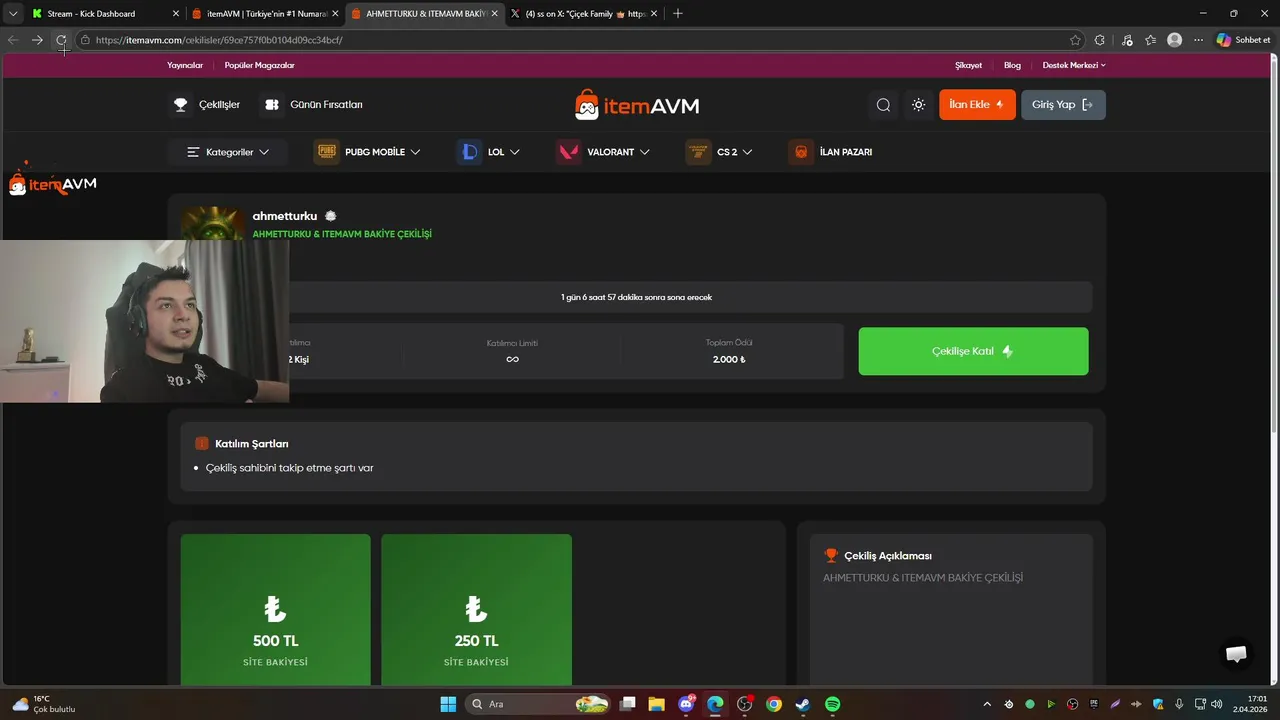Open Task View on taskbar
1280x720 pixels.
(627, 704)
